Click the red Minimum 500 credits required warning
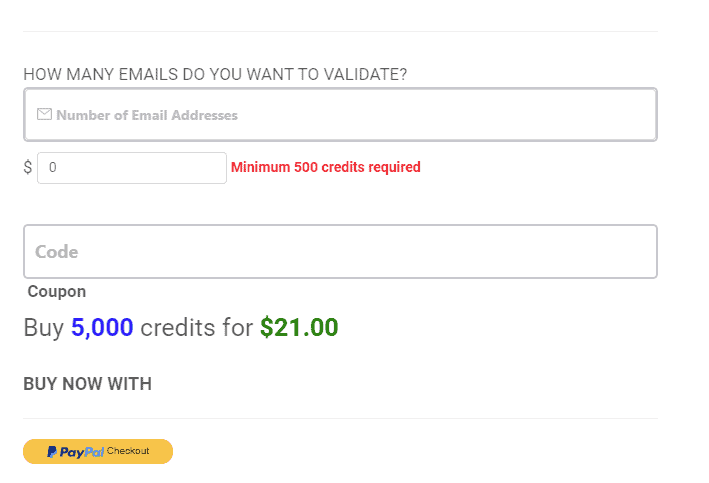The image size is (709, 483). tap(326, 167)
